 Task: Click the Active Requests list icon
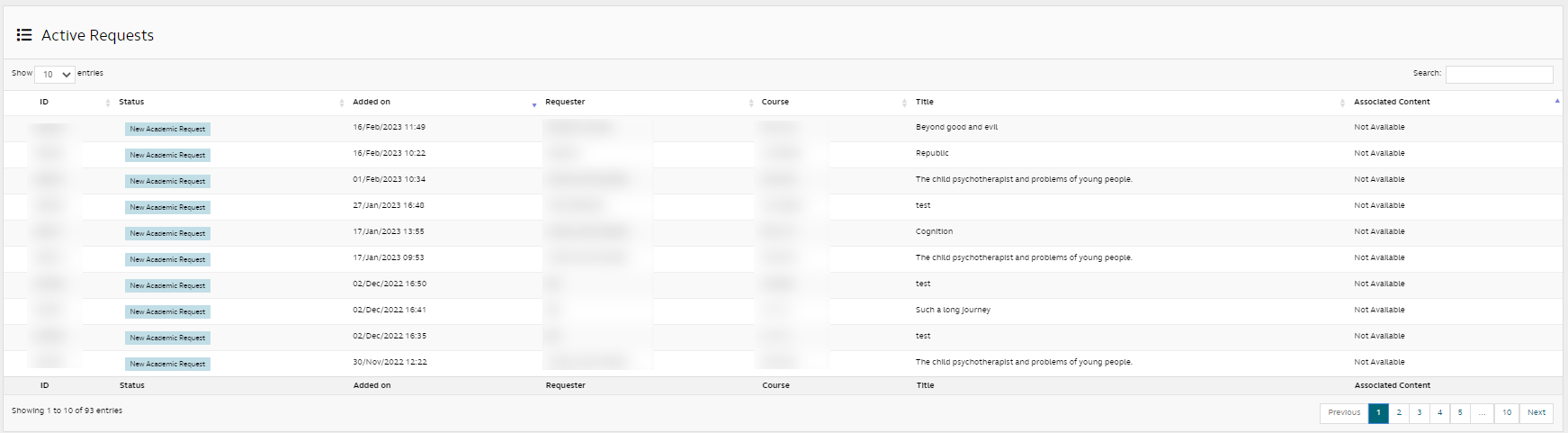[x=24, y=35]
